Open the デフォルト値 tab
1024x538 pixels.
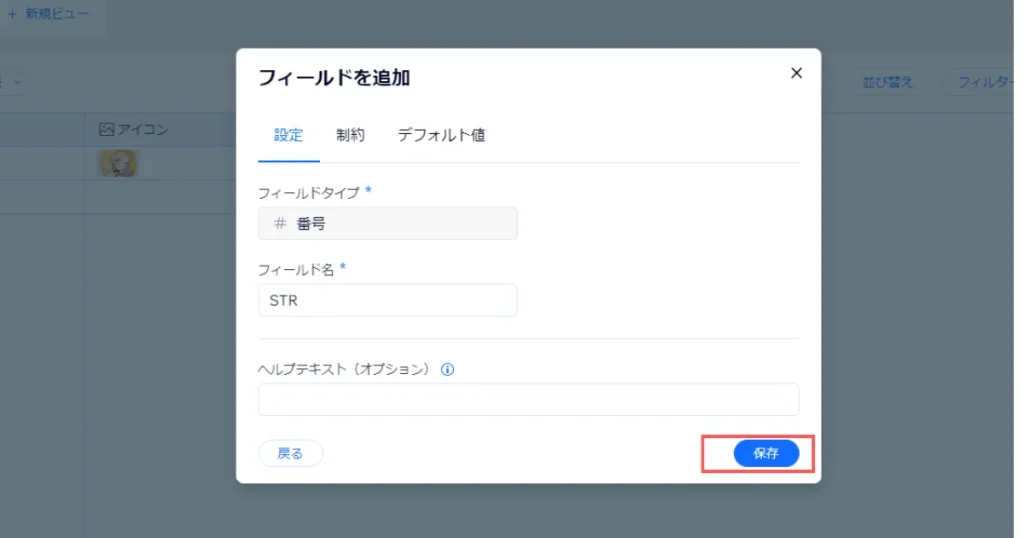[x=441, y=135]
